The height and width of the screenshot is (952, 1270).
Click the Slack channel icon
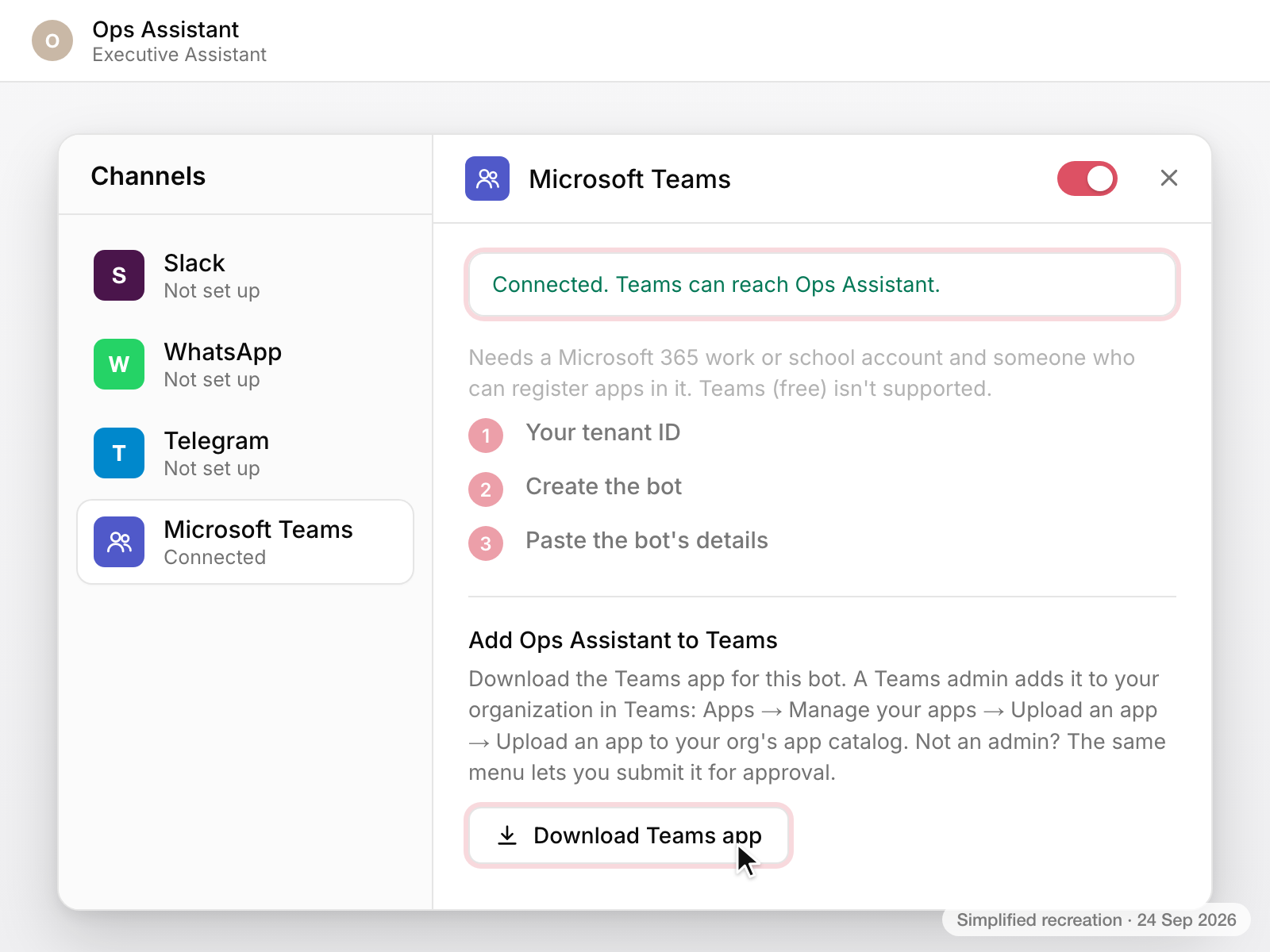119,275
